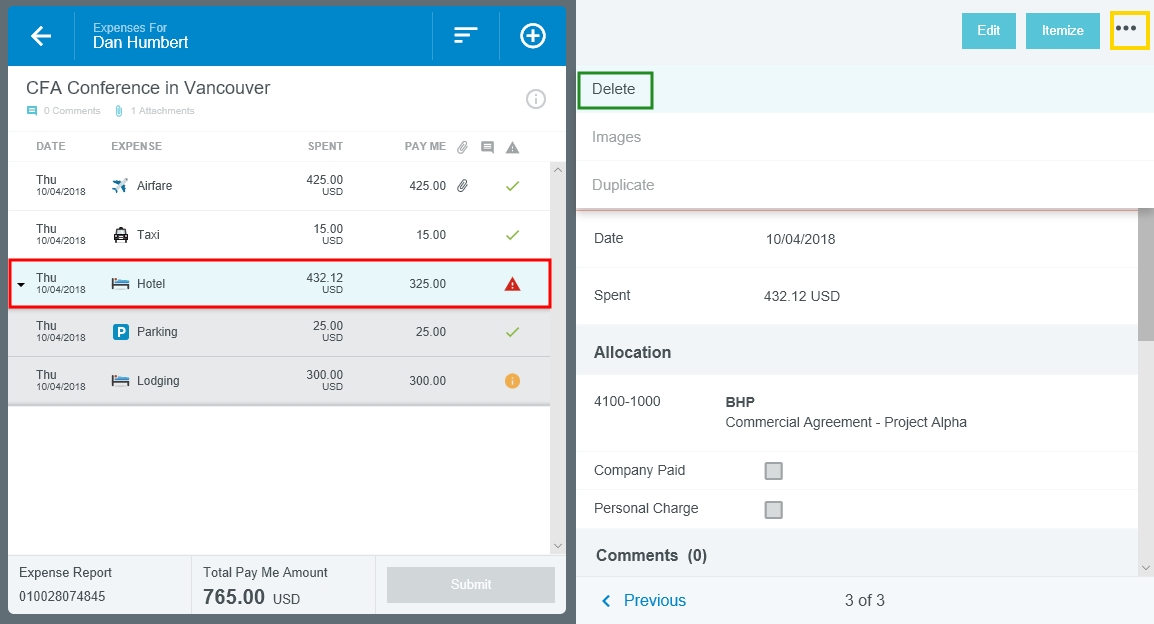This screenshot has height=624, width=1154.
Task: Open the sort options icon
Action: 465,36
